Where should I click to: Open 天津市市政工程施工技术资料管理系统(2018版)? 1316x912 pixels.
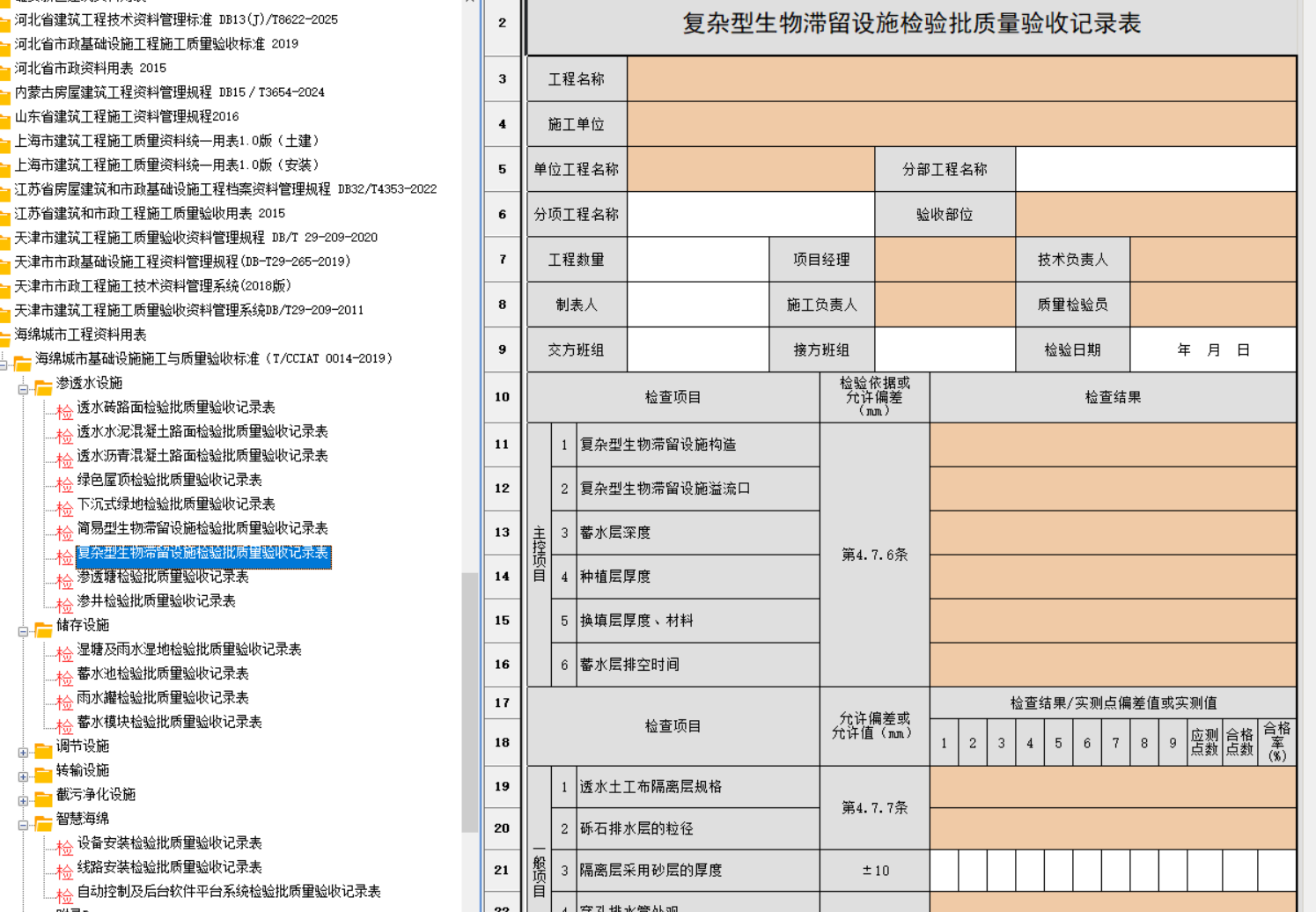tap(152, 285)
